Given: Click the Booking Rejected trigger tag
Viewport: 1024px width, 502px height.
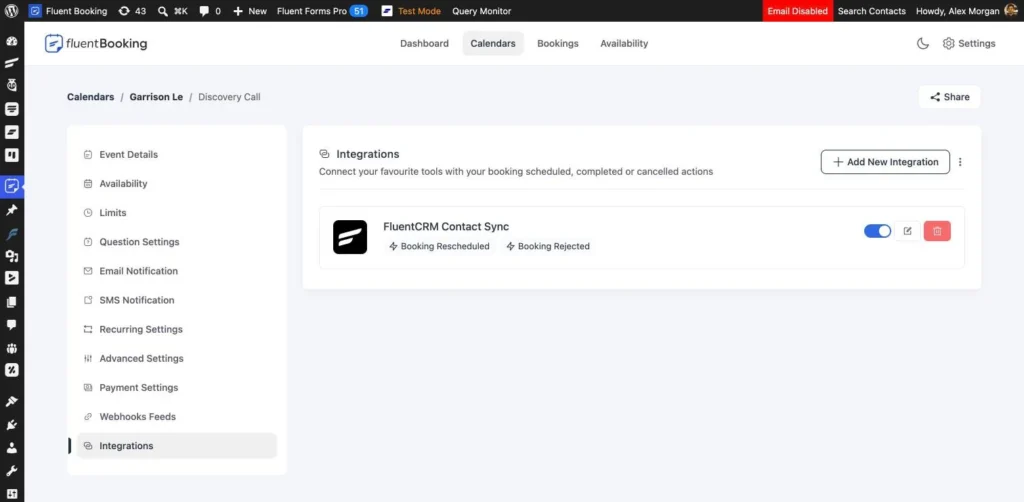Looking at the screenshot, I should (x=548, y=246).
